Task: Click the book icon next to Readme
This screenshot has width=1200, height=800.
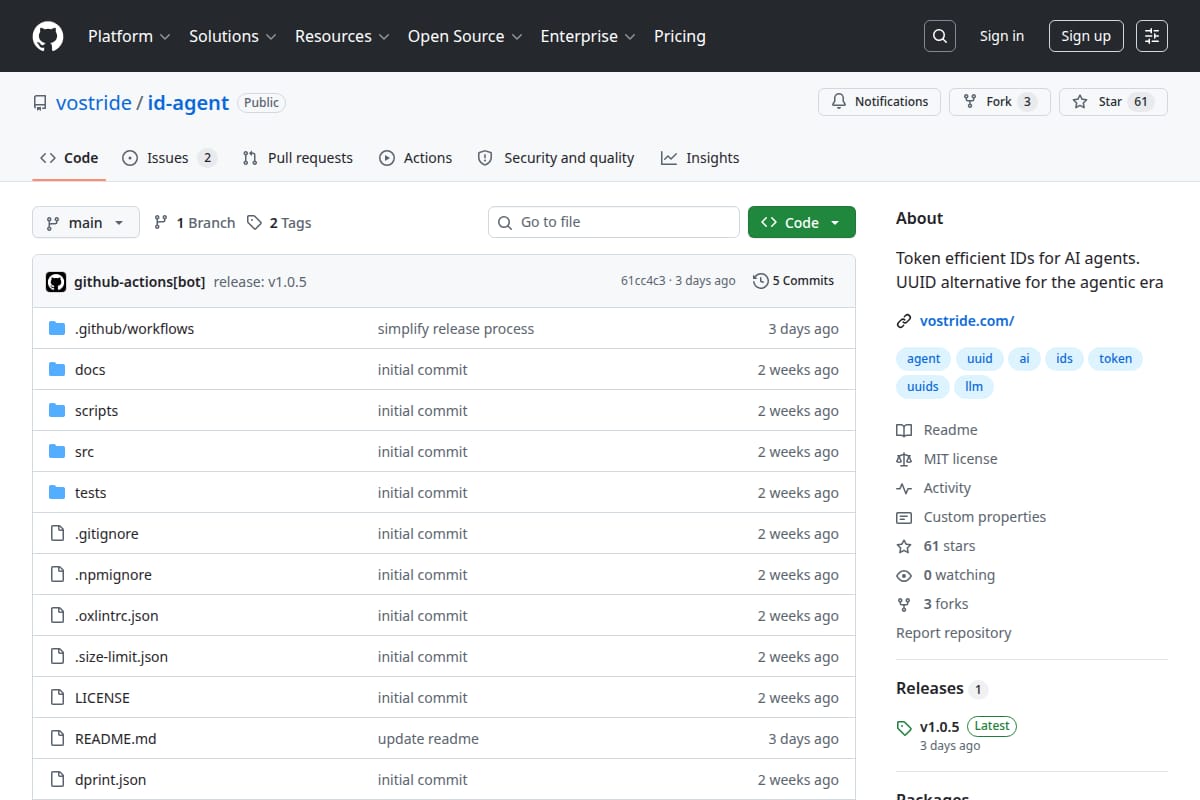Action: tap(904, 430)
